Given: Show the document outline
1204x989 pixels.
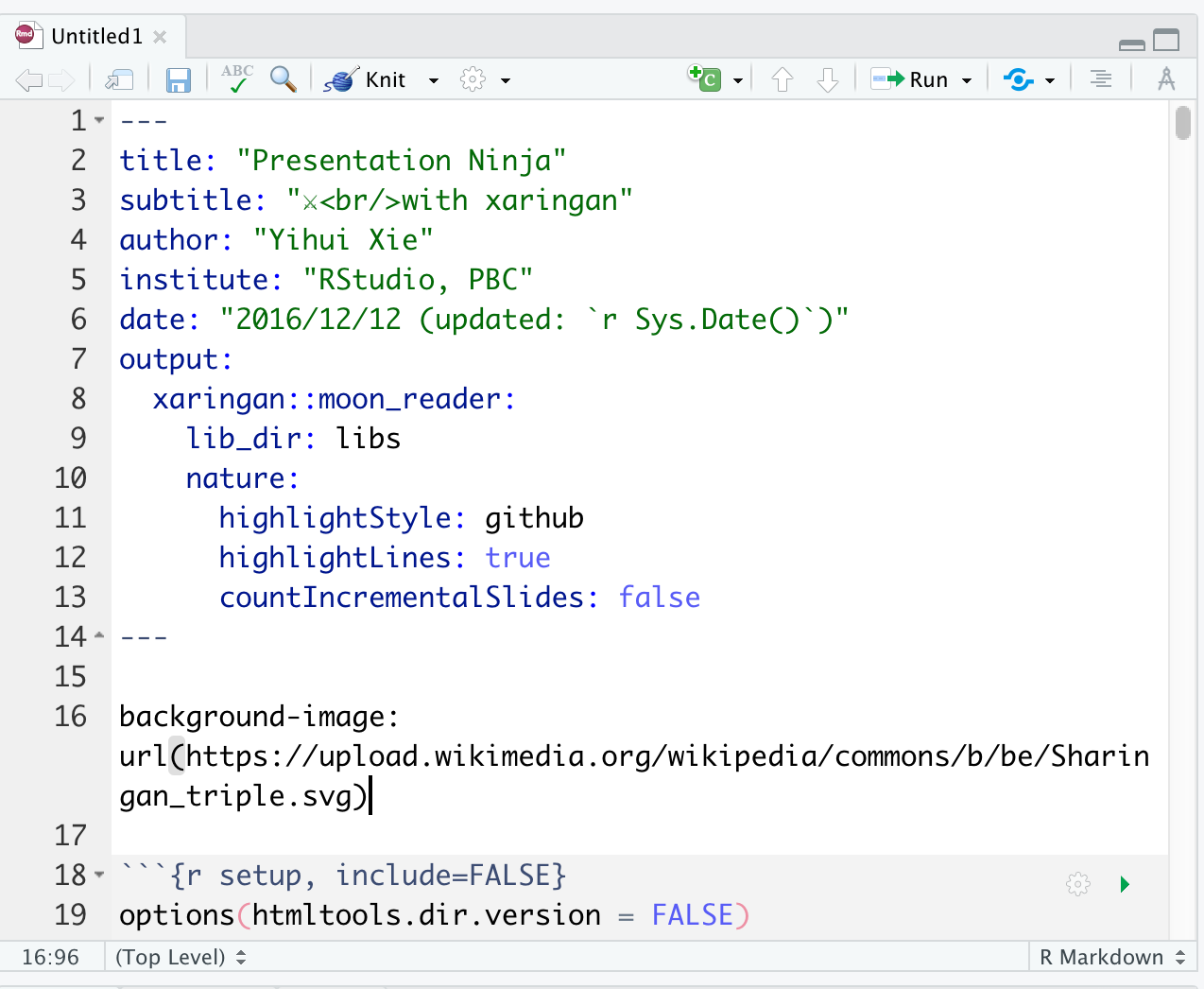Looking at the screenshot, I should pos(1101,79).
